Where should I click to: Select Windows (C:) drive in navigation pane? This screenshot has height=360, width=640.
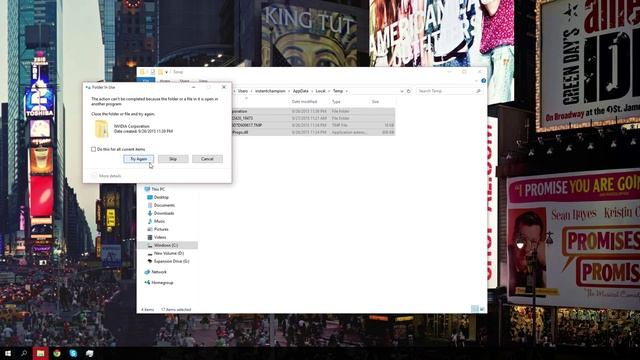(168, 245)
